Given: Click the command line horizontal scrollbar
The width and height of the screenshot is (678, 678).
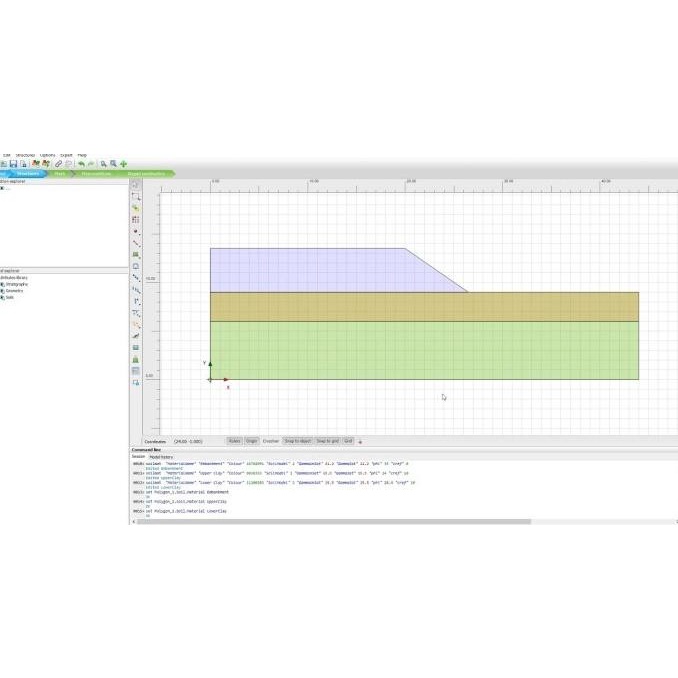Looking at the screenshot, I should (x=334, y=521).
